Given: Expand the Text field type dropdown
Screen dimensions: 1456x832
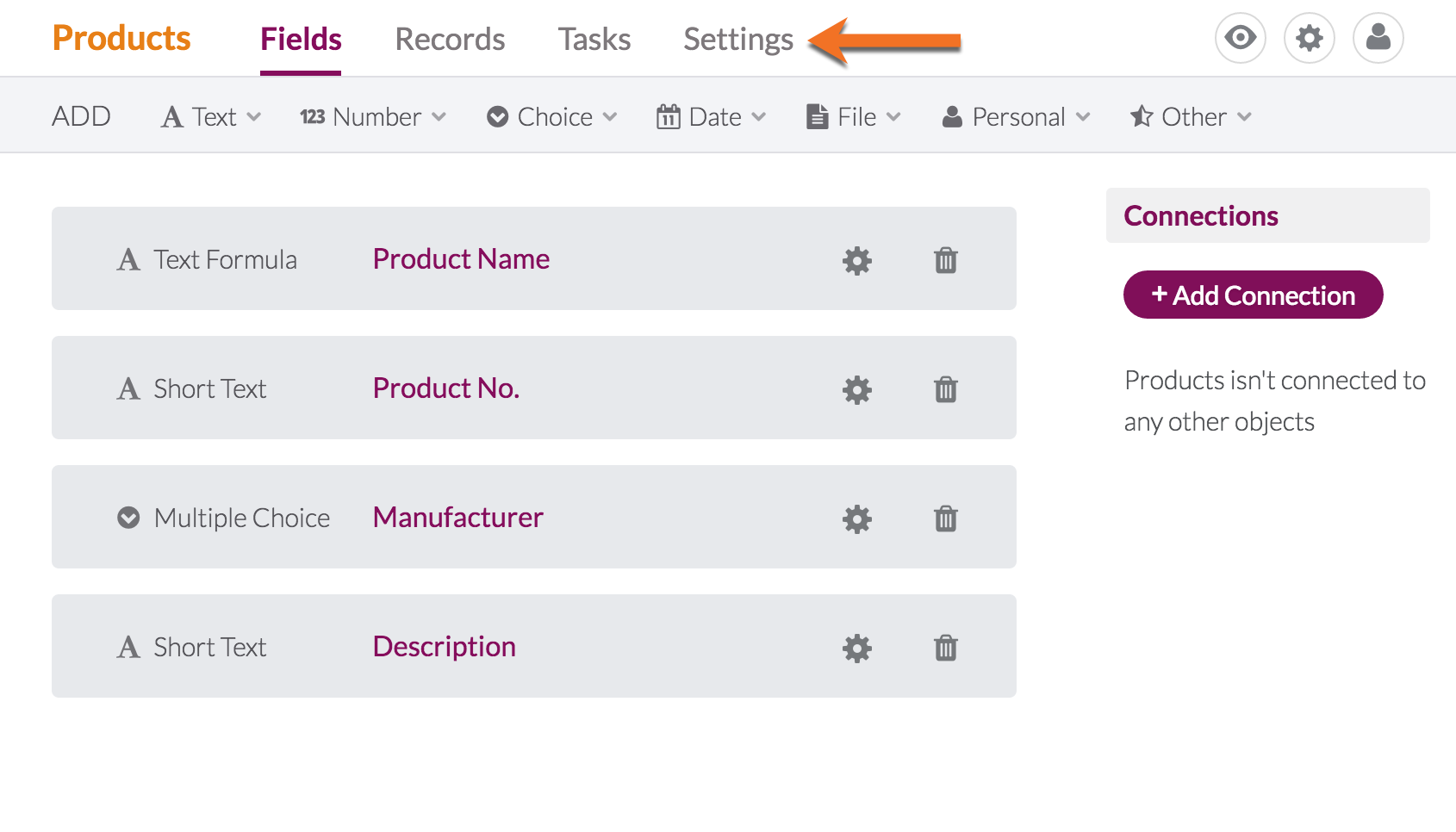Looking at the screenshot, I should pyautogui.click(x=211, y=116).
